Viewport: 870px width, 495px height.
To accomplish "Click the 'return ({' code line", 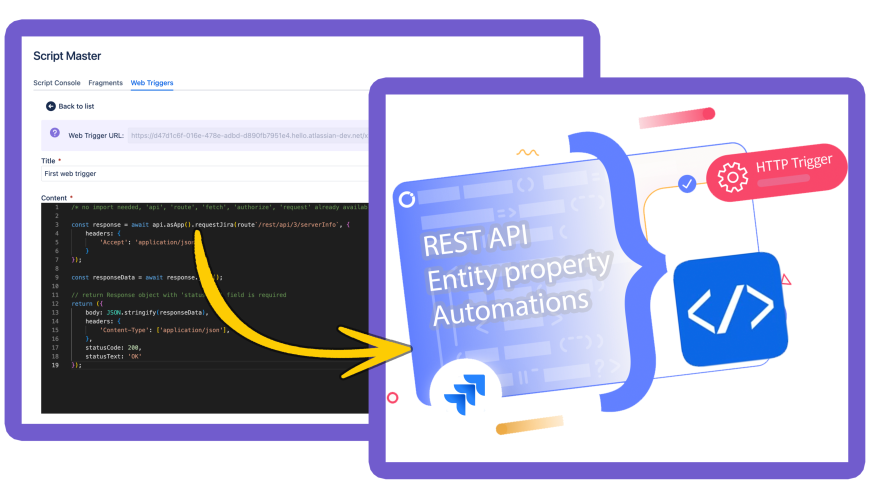I will click(87, 304).
